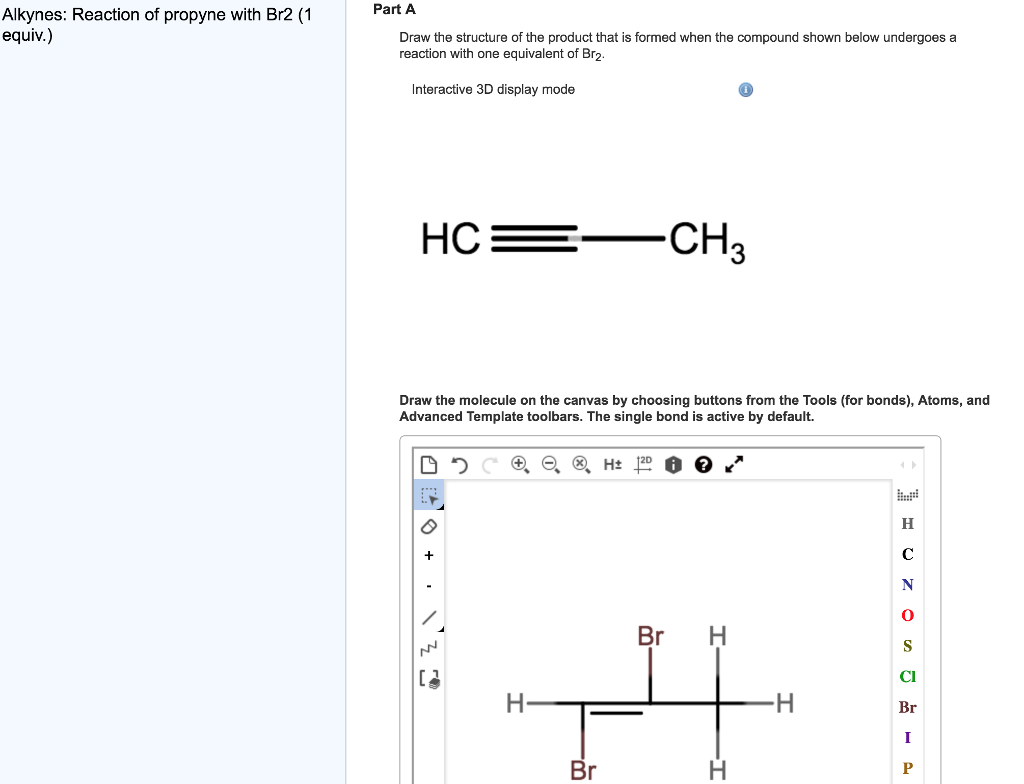Open Interactive 3D display mode

492,89
